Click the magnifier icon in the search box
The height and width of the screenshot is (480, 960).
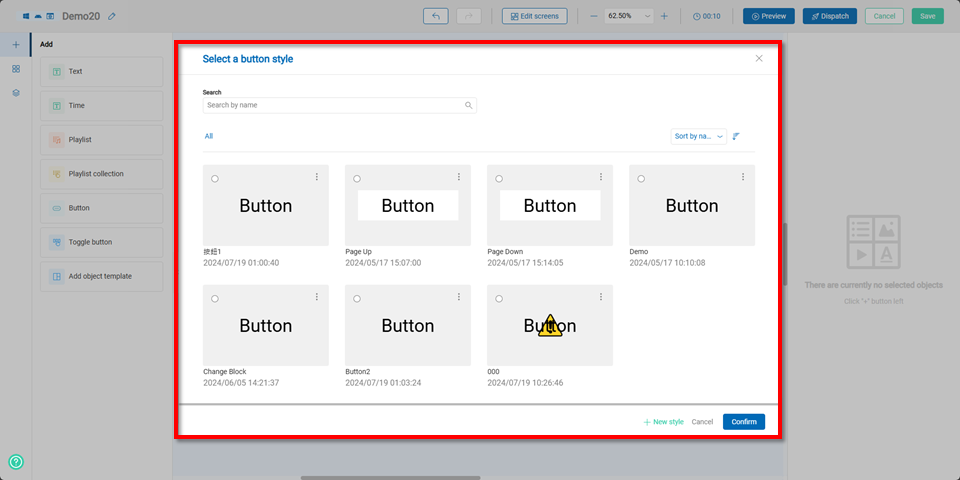tap(468, 105)
